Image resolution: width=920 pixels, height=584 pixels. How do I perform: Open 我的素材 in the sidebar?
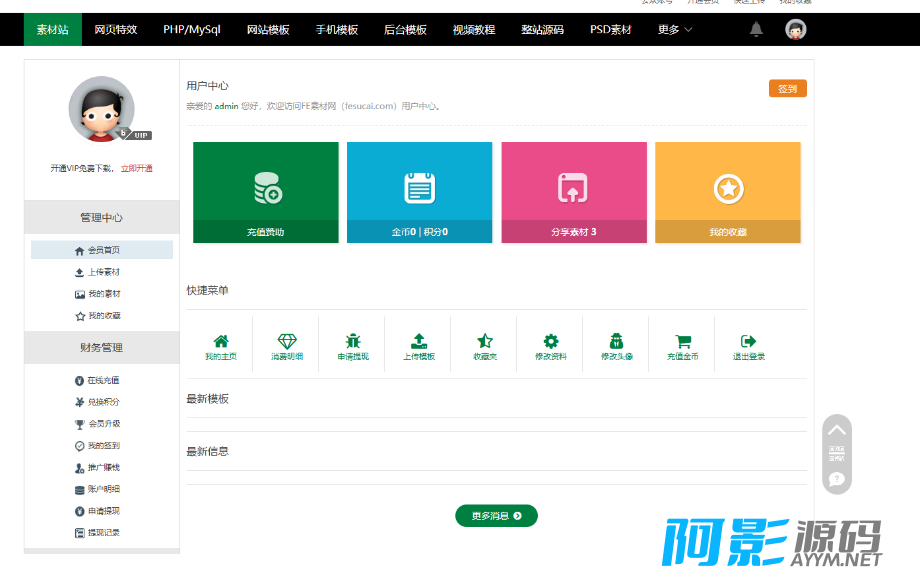(97, 294)
